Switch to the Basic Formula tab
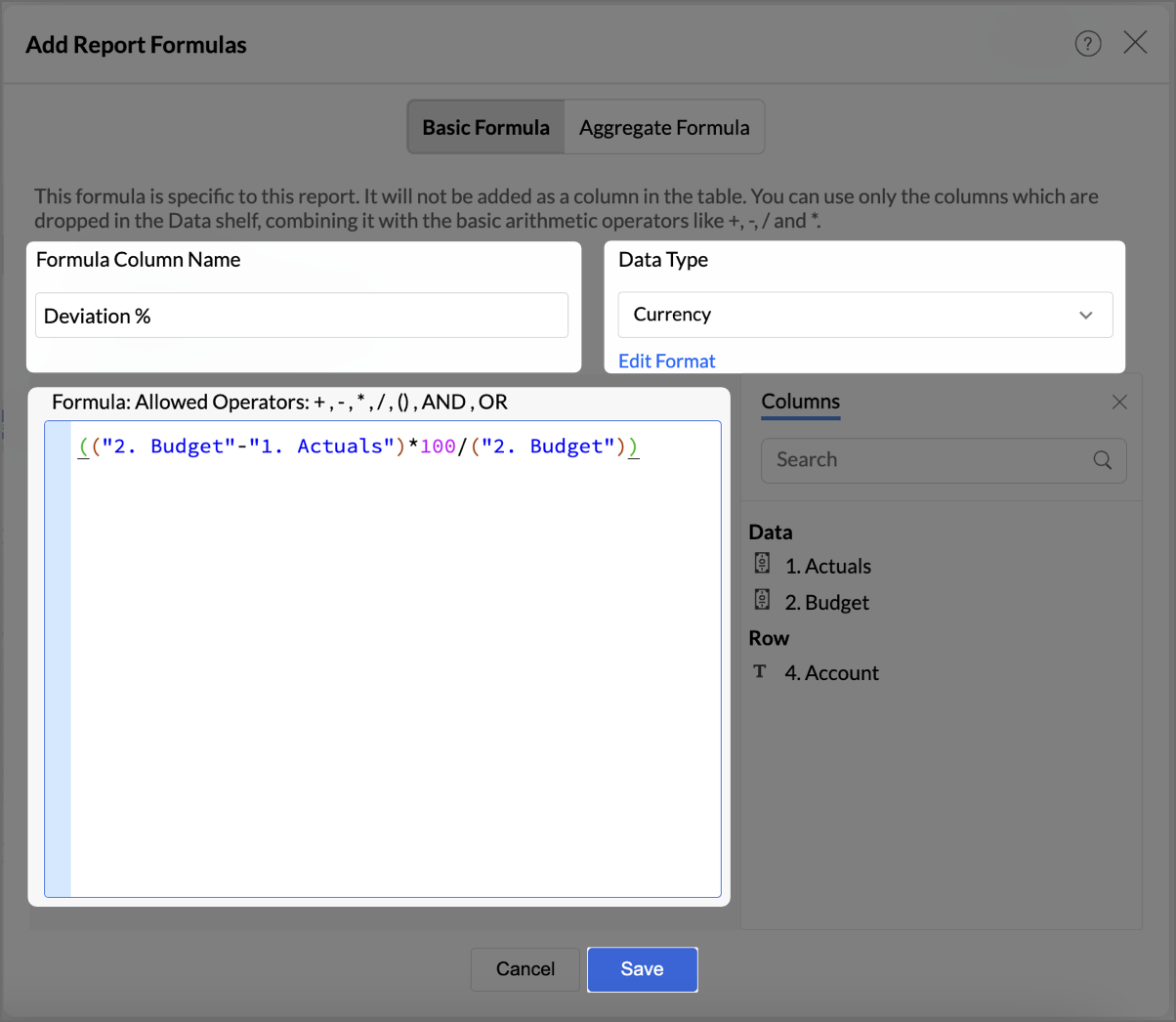This screenshot has height=1022, width=1176. tap(486, 127)
